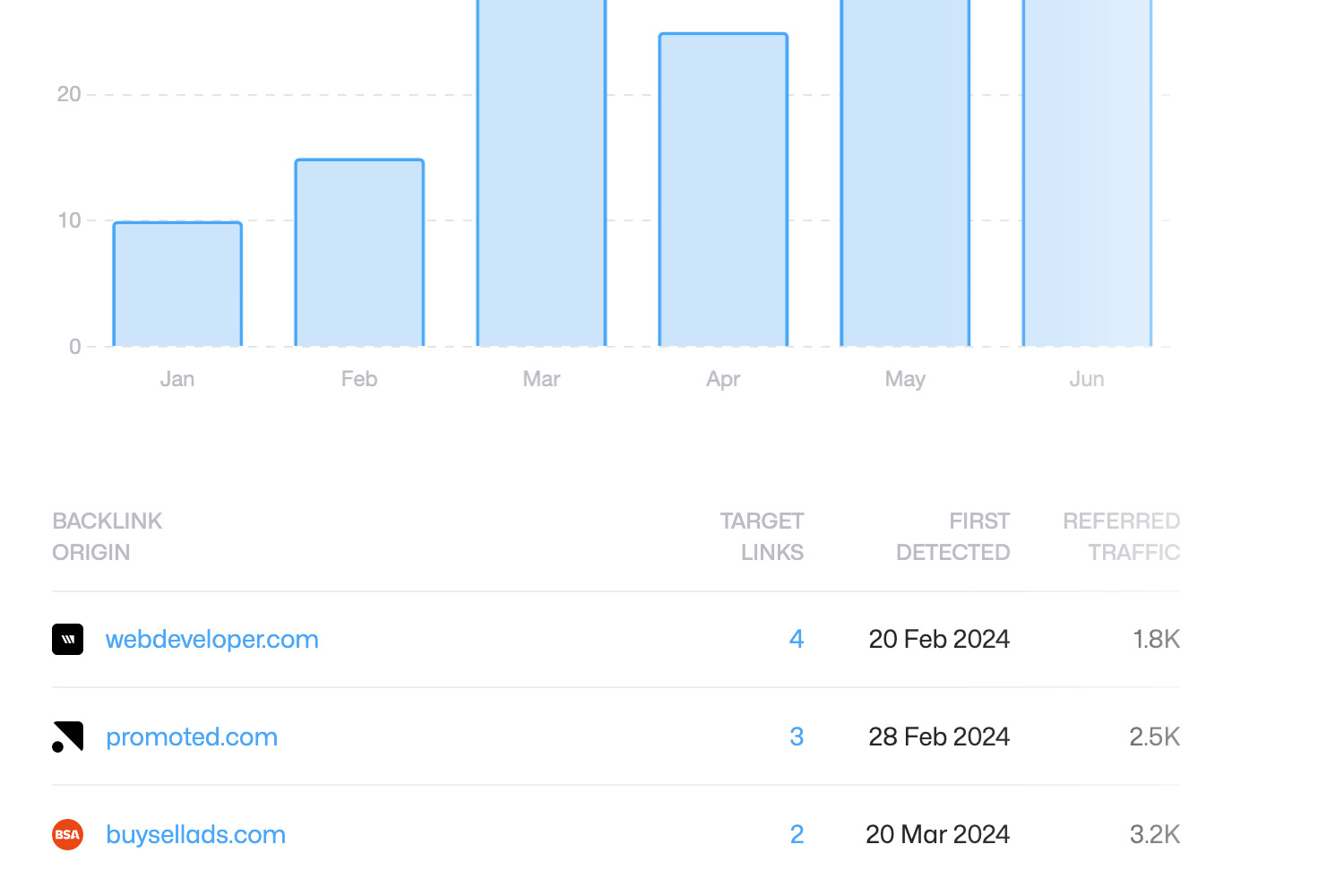This screenshot has height=896, width=1344.
Task: Click the webdeveloper.com favicon icon
Action: point(67,639)
